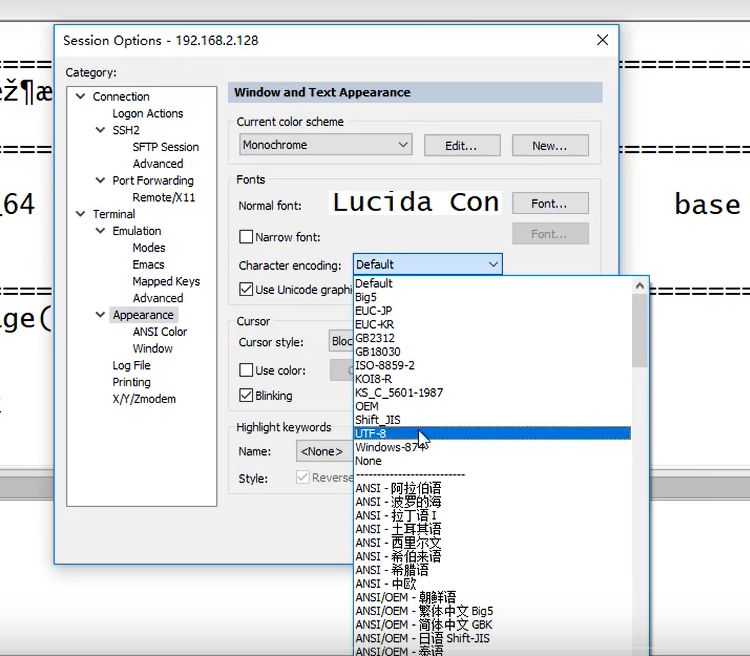Collapse the Port Forwarding node
The image size is (750, 656).
(100, 180)
